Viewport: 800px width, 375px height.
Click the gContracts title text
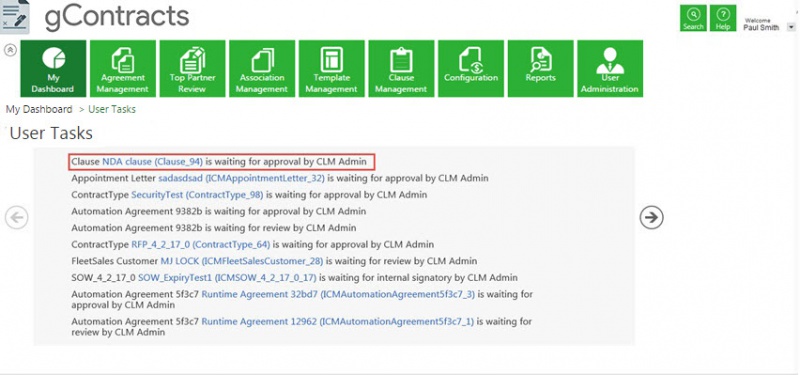[x=117, y=16]
